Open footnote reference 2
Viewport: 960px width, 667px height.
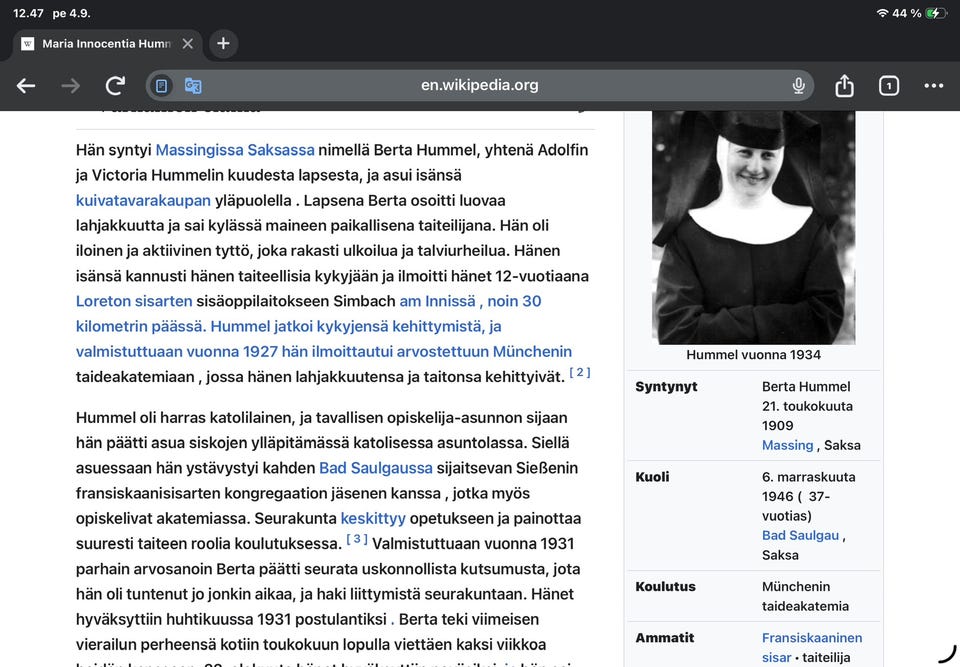tap(580, 372)
